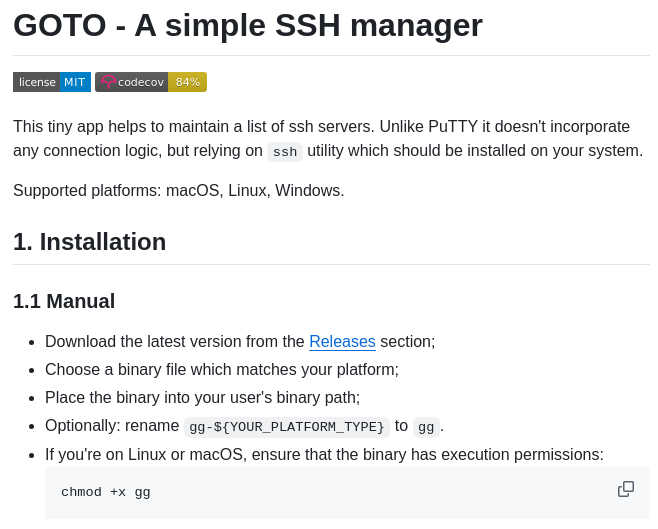
Task: Click the "gg-${YOUR_PLATFORM_TYPE}" inline code
Action: (287, 427)
